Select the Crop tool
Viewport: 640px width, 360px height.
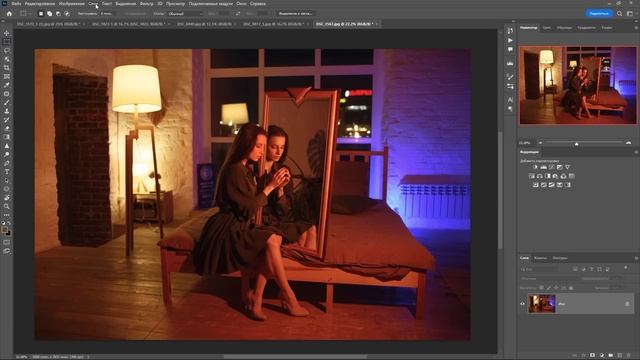pos(7,68)
